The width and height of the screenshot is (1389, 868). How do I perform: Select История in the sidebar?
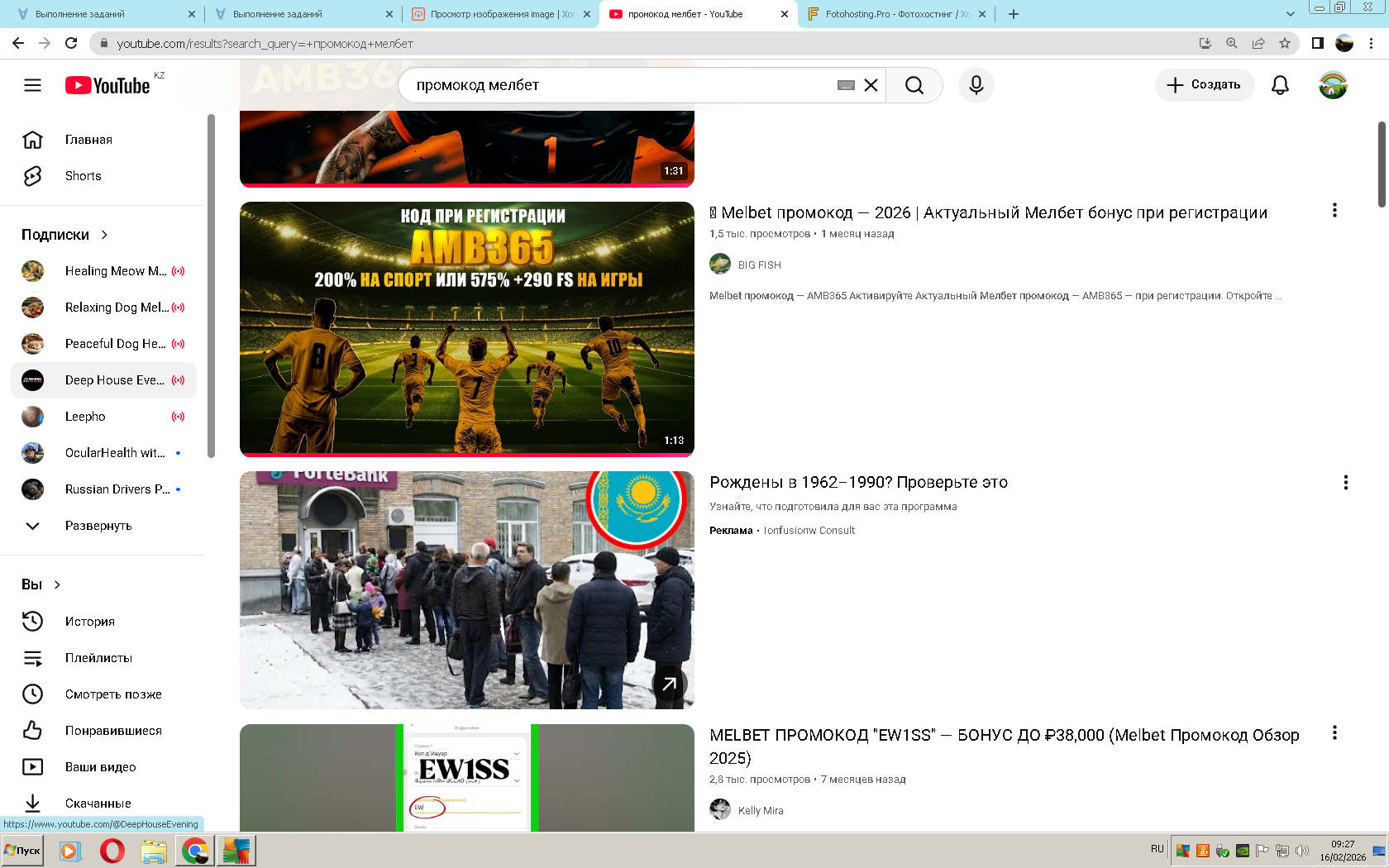click(x=89, y=622)
